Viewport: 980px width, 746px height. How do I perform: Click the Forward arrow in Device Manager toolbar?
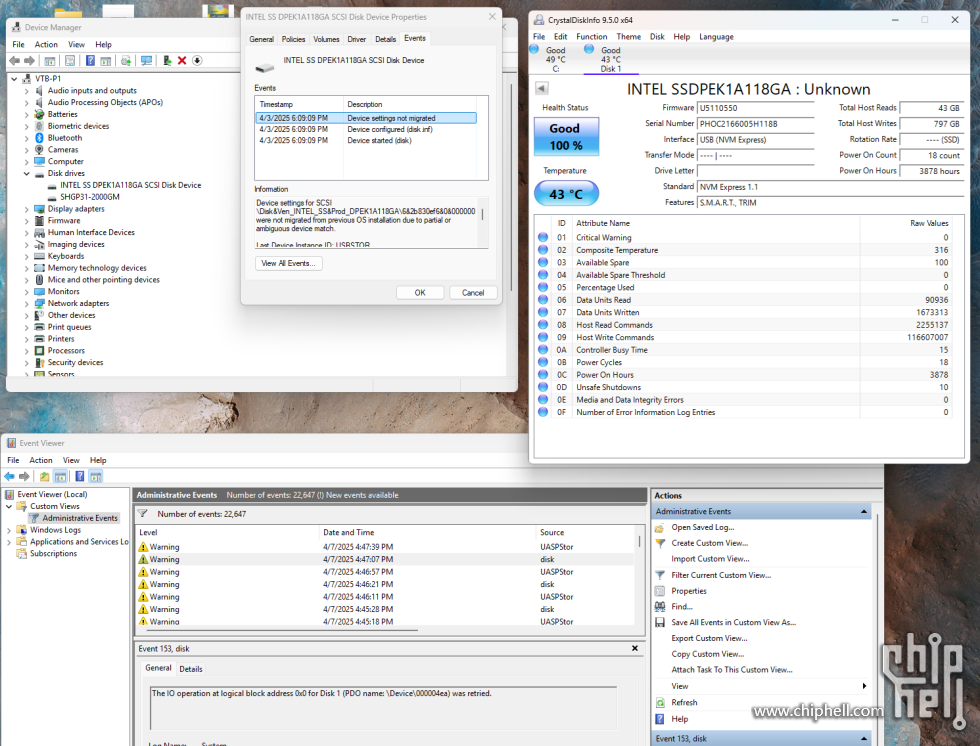tap(29, 61)
